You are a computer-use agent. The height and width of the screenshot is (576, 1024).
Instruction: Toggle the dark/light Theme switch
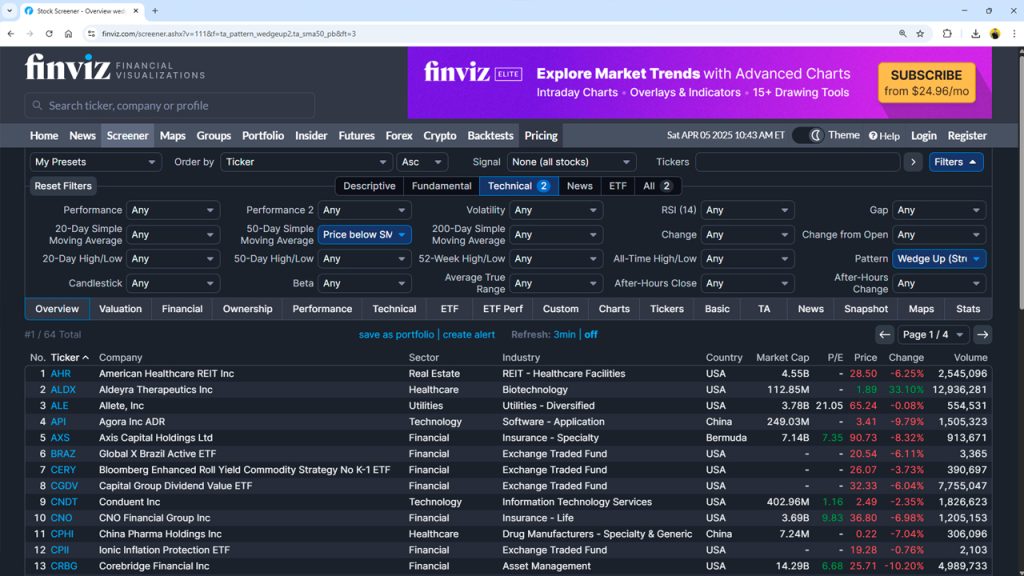pos(808,135)
